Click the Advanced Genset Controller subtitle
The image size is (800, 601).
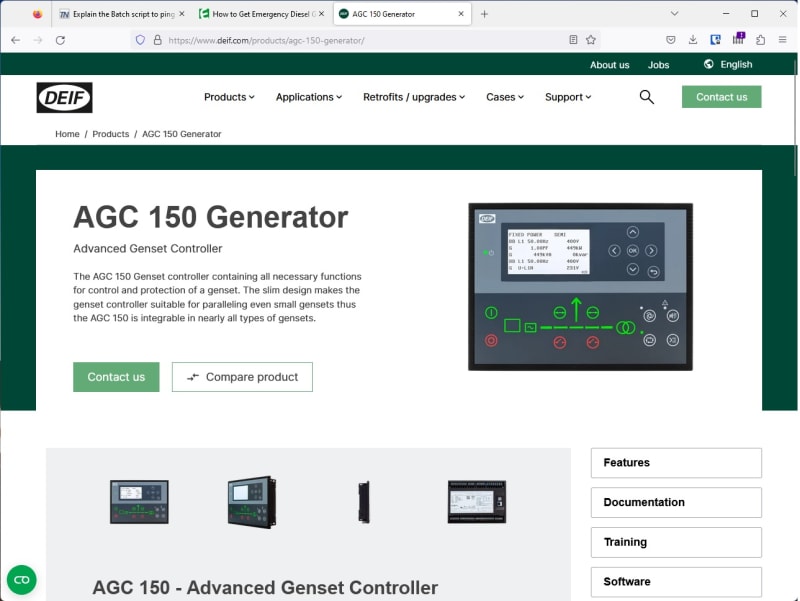pyautogui.click(x=147, y=248)
